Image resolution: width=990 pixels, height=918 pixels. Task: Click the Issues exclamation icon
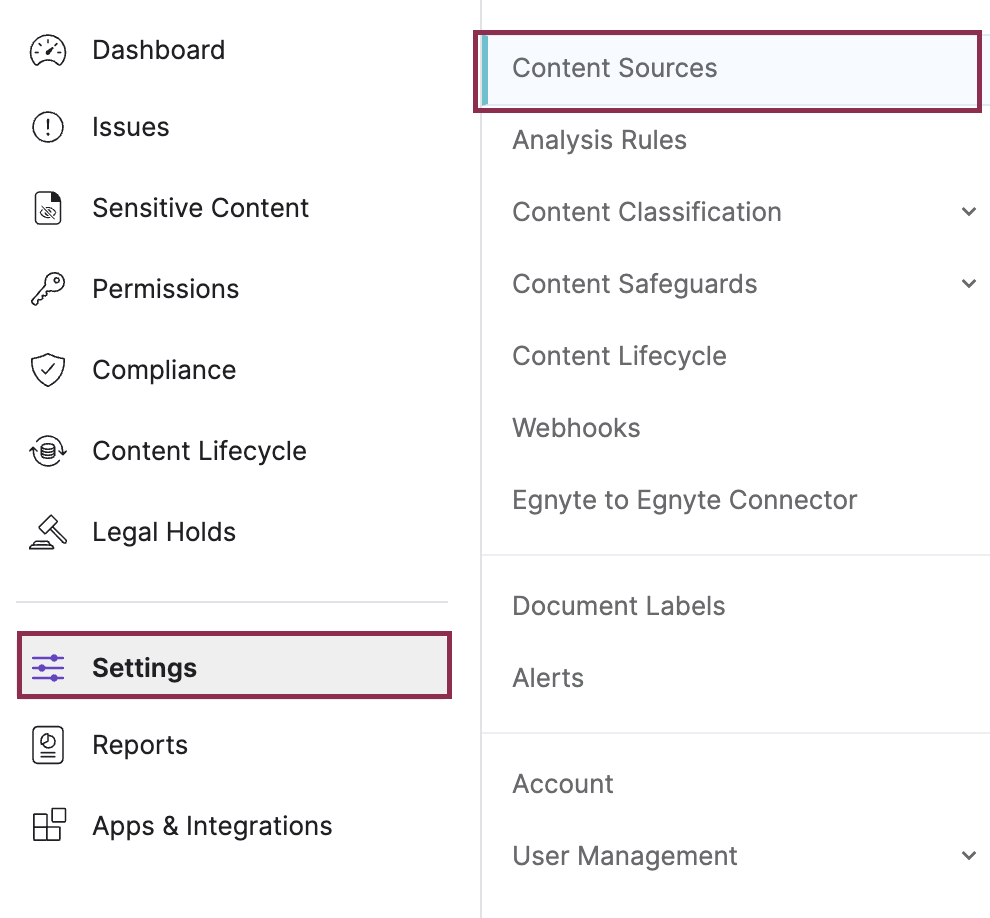tap(48, 128)
